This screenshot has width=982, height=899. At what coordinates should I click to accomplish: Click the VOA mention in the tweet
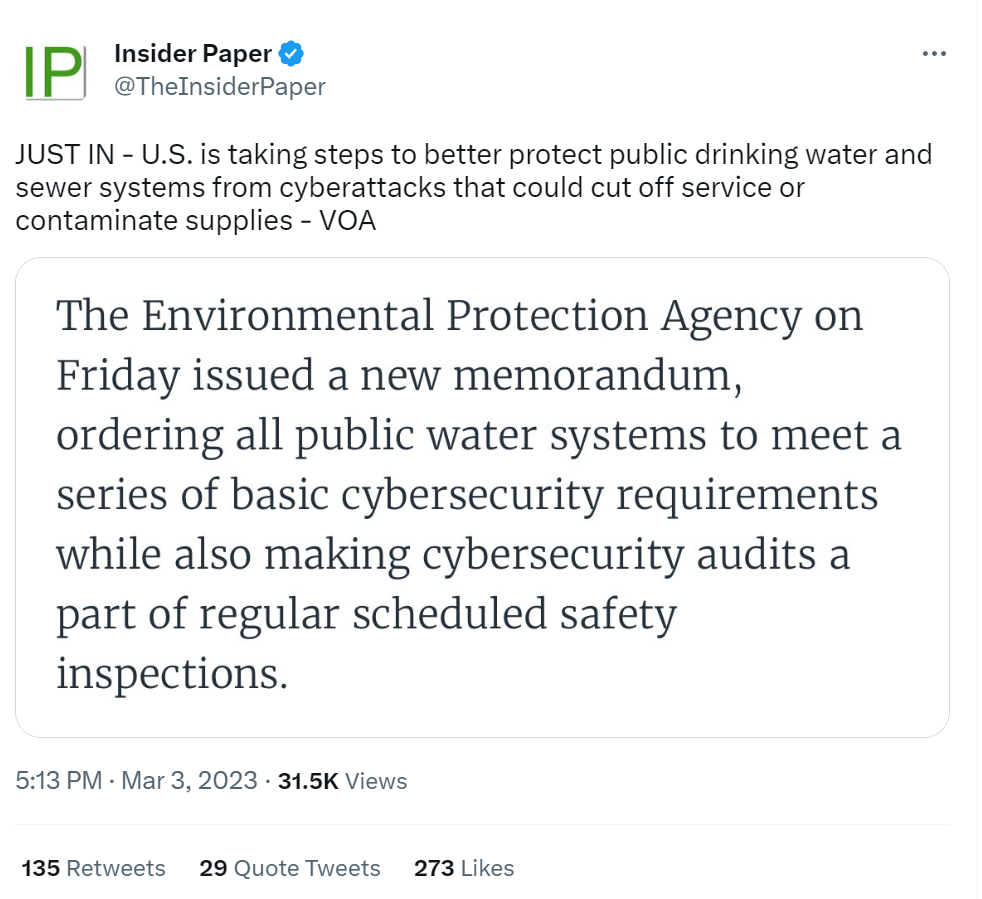tap(348, 221)
